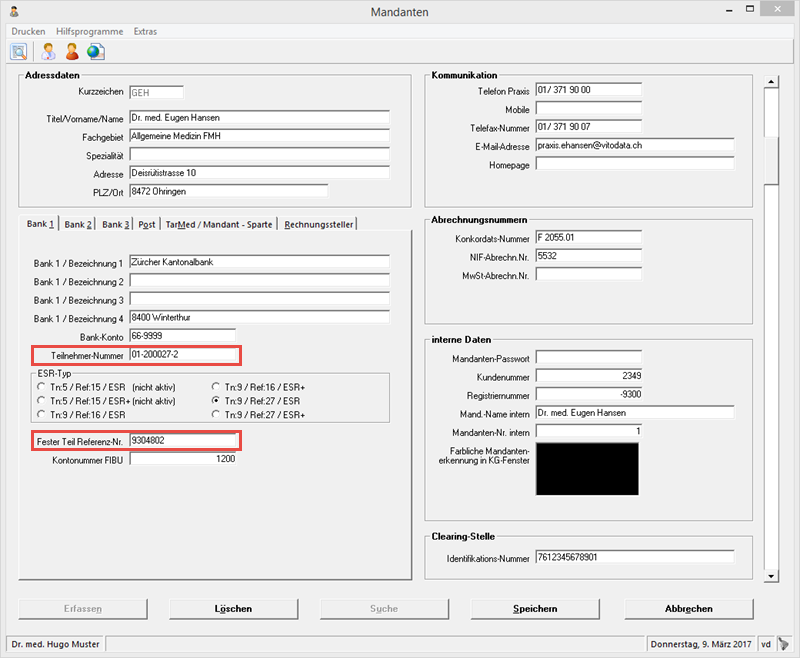Click the Kurzzeichen field
This screenshot has width=800, height=658.
pyautogui.click(x=156, y=92)
